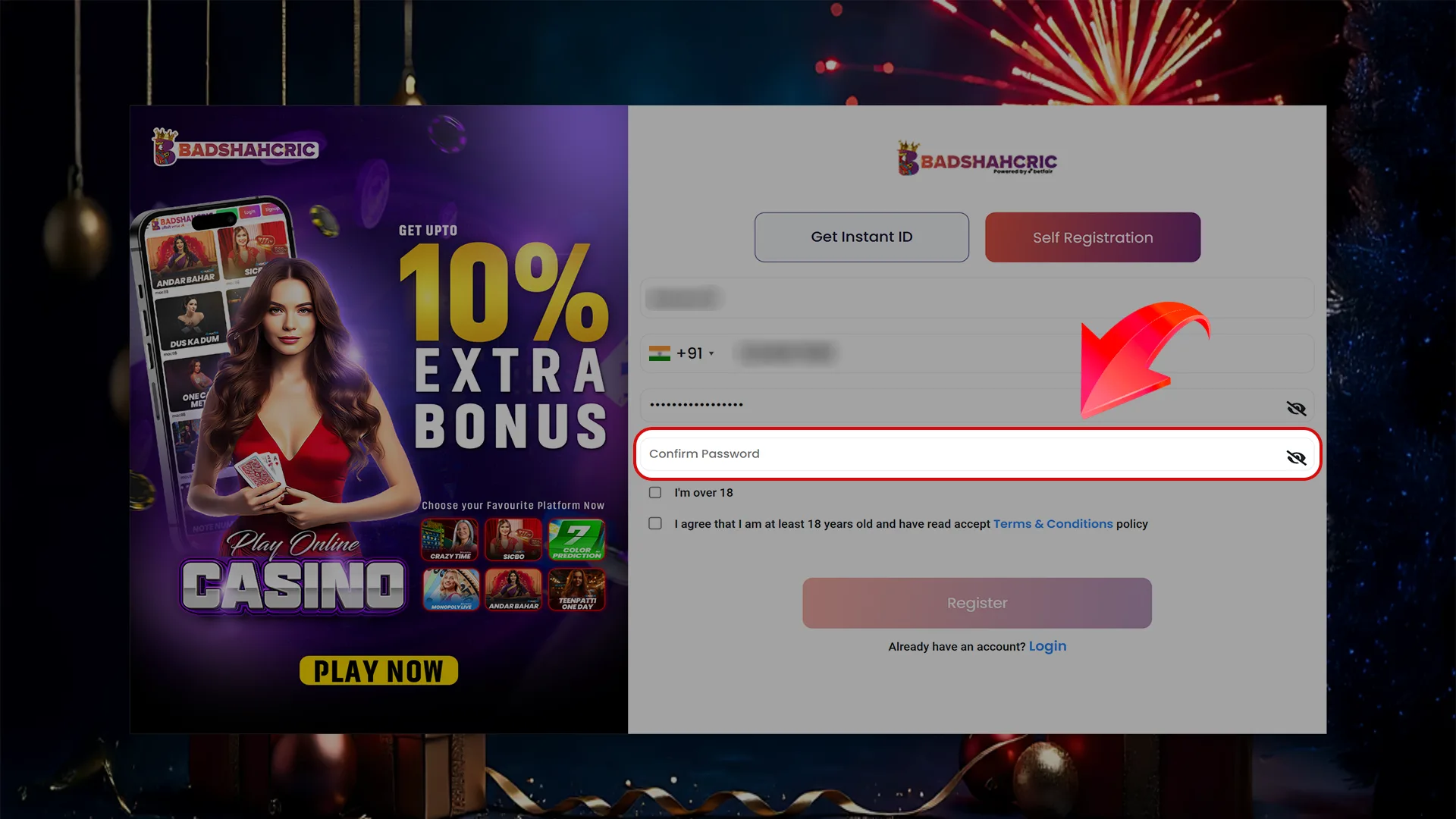This screenshot has height=819, width=1456.
Task: Click the Register button
Action: [x=977, y=602]
